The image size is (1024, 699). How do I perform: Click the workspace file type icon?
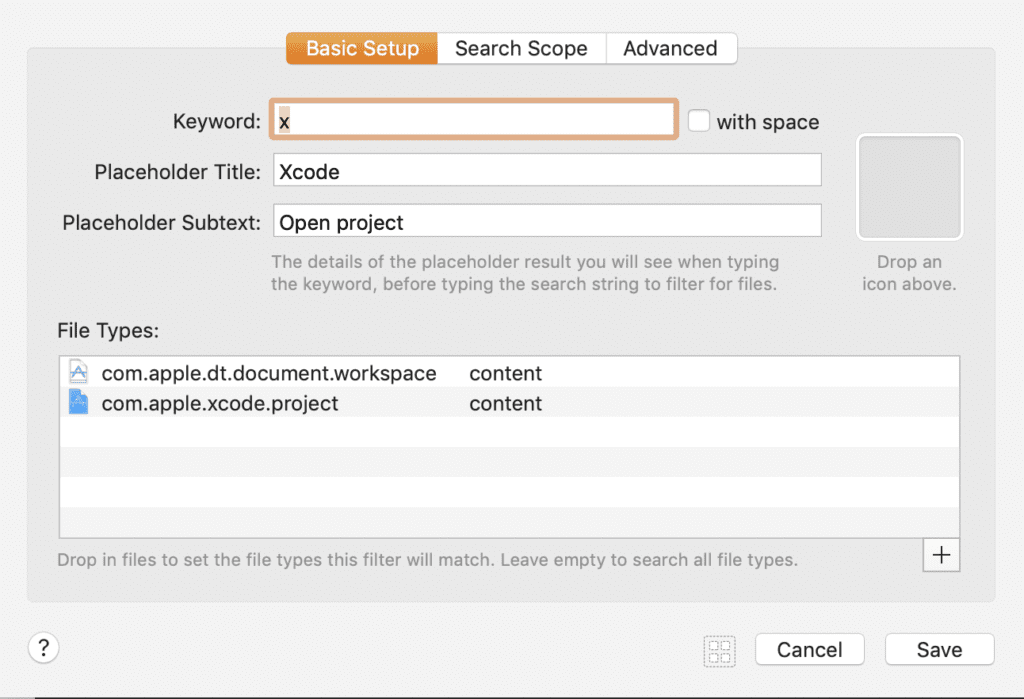78,373
